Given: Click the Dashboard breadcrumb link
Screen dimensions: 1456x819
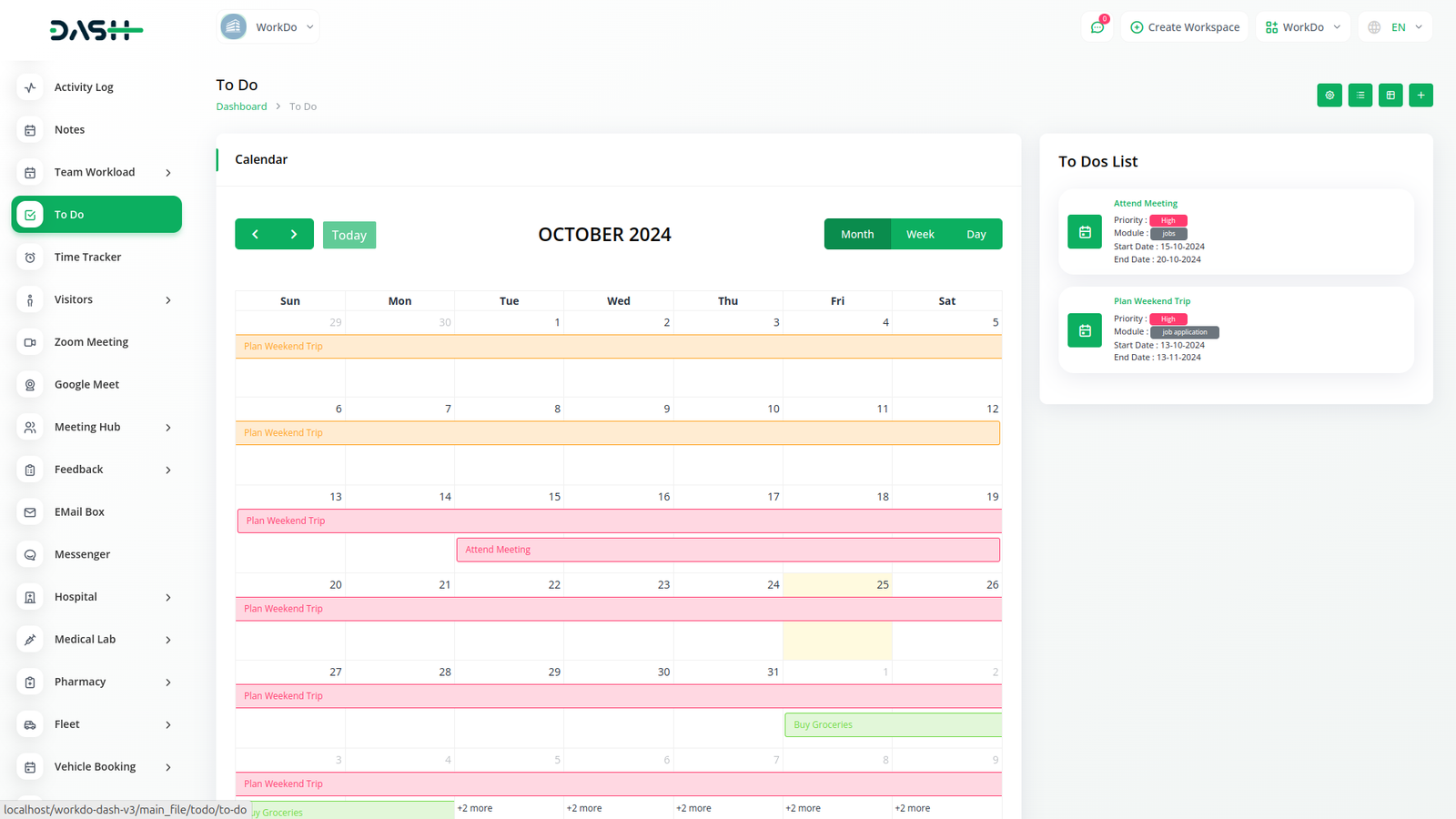Looking at the screenshot, I should pyautogui.click(x=241, y=106).
